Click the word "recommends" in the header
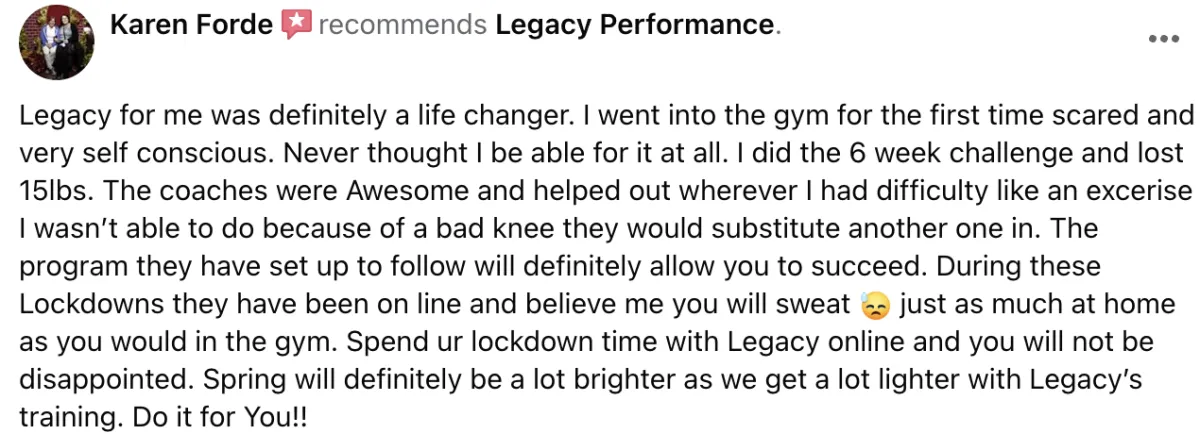The width and height of the screenshot is (1200, 434). click(403, 26)
